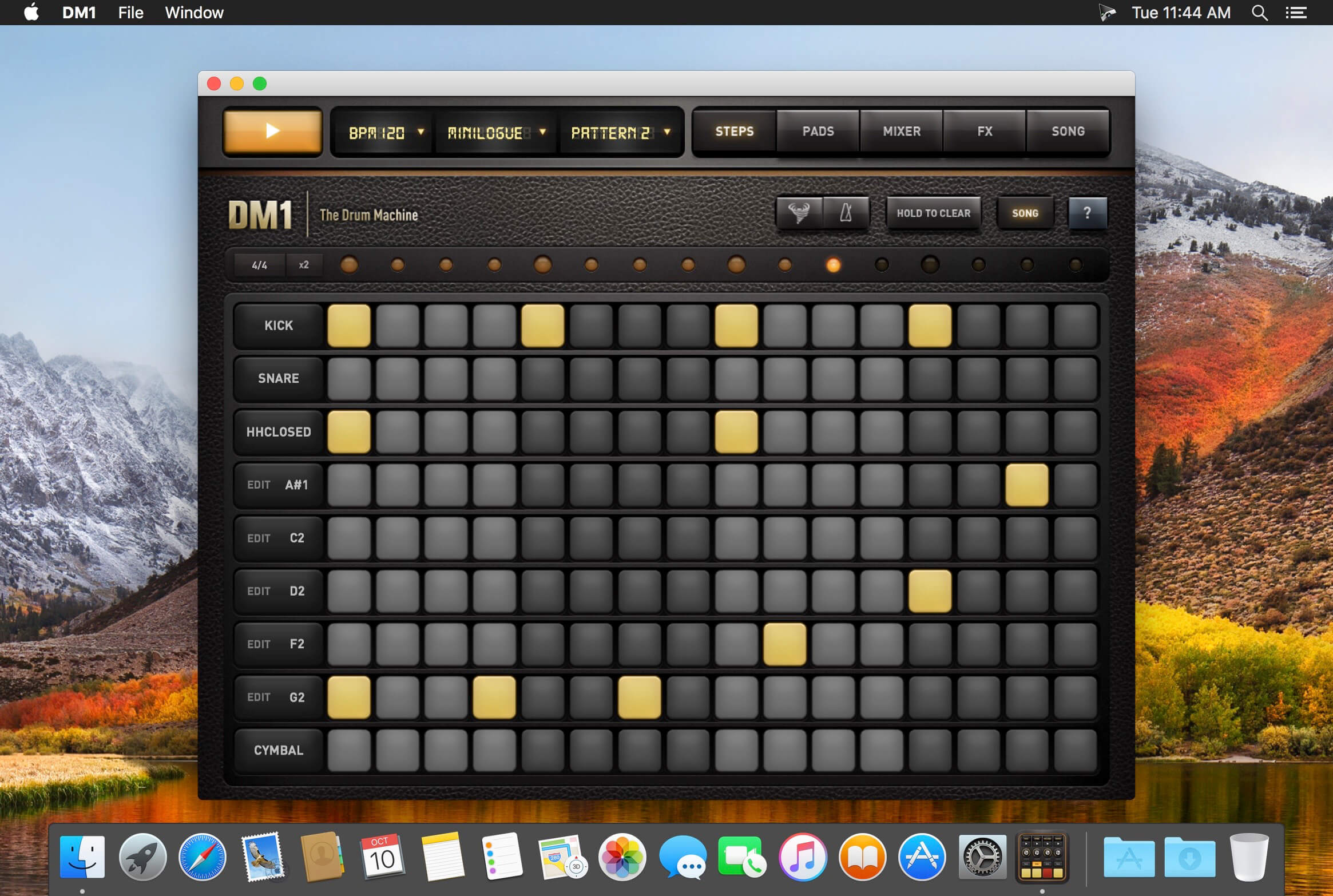
Task: Enable the last C2 step
Action: tap(1076, 538)
